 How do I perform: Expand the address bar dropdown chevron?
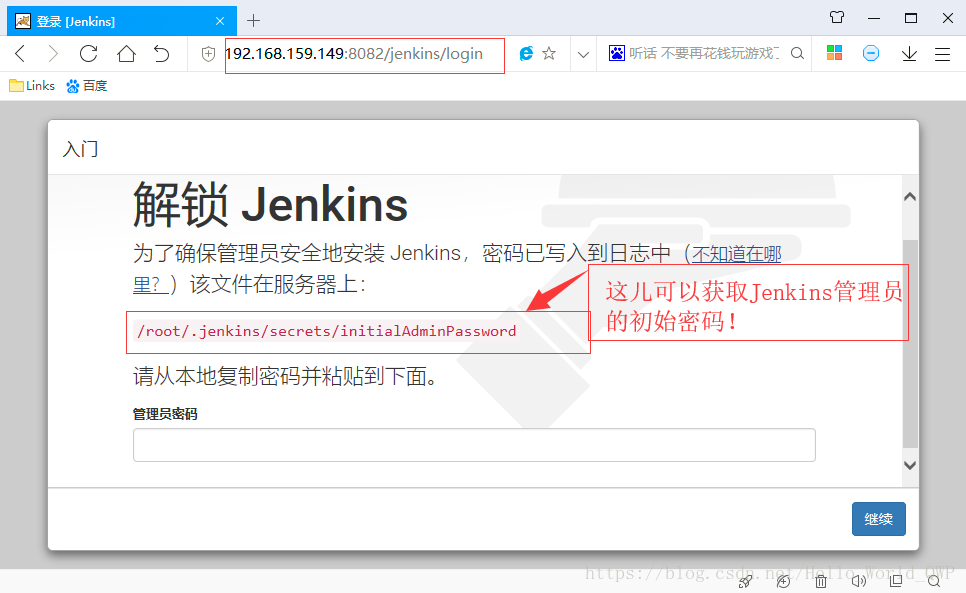pos(583,55)
